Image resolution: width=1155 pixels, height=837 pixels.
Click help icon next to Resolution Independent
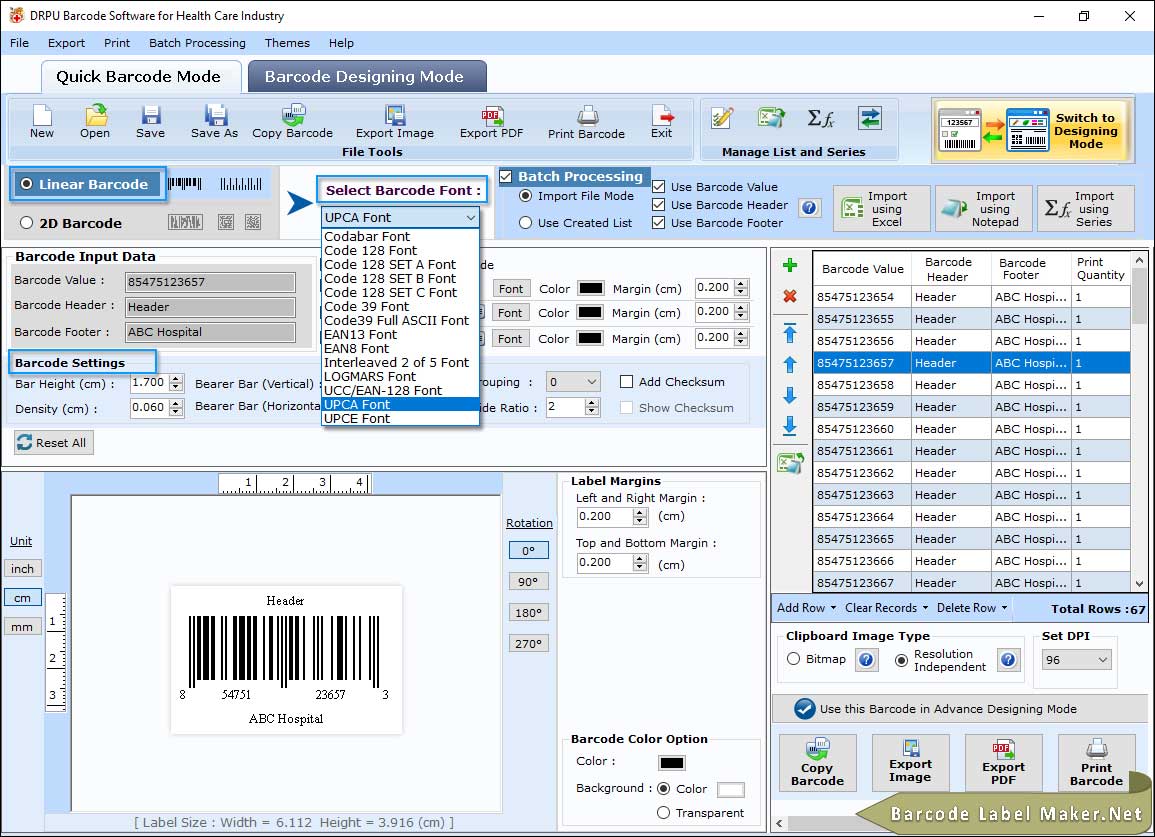pyautogui.click(x=1008, y=659)
